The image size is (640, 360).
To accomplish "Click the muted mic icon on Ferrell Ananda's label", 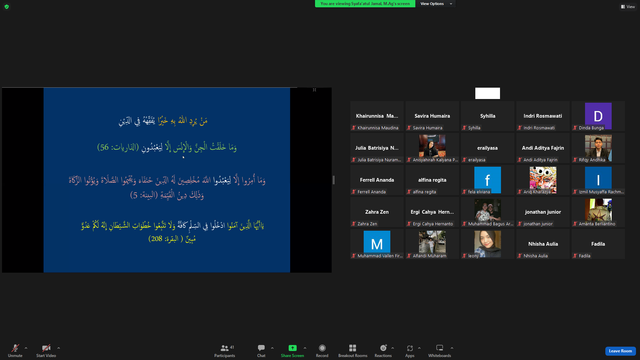I will click(354, 192).
